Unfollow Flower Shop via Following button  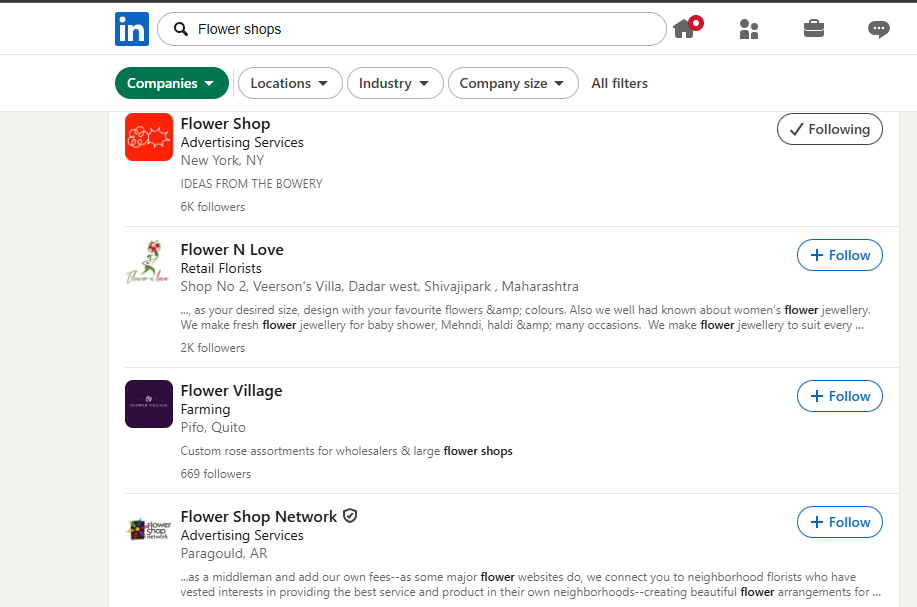pyautogui.click(x=829, y=129)
